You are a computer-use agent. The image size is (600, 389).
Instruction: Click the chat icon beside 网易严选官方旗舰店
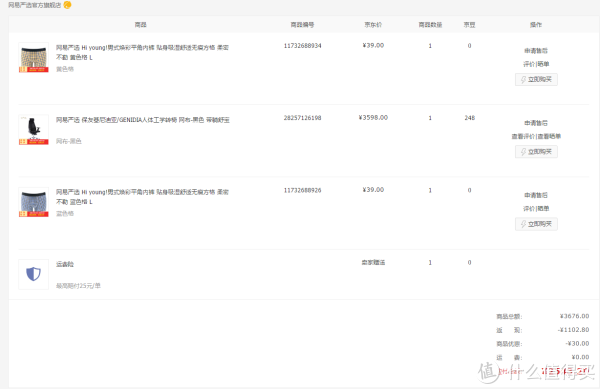(67, 5)
